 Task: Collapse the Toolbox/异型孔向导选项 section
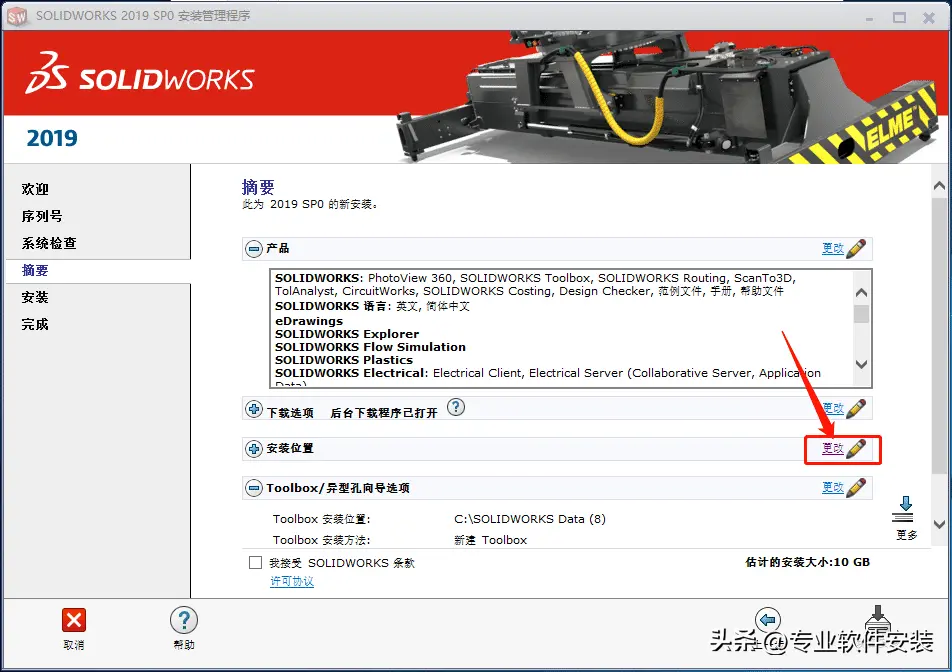[x=254, y=487]
